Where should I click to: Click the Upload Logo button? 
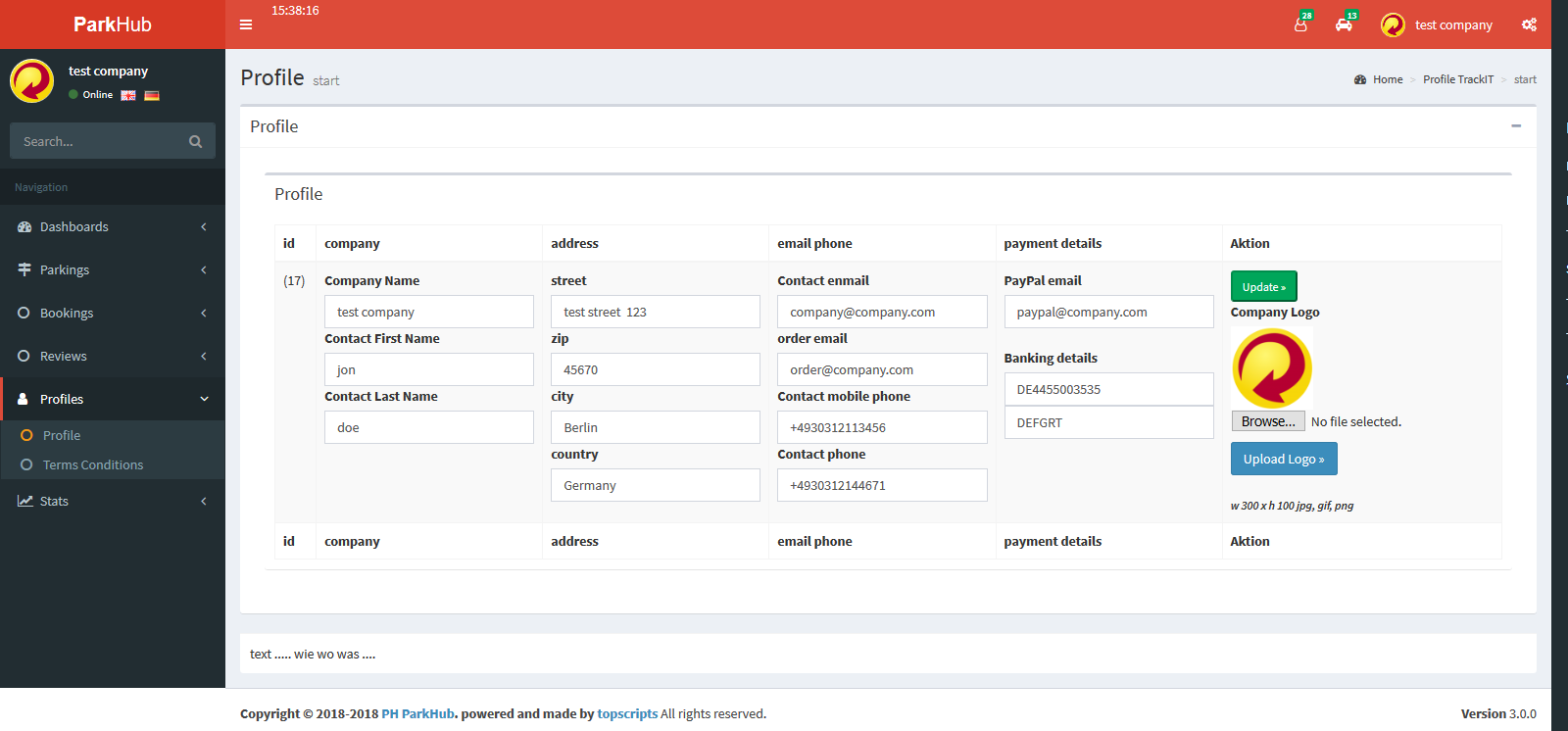pos(1284,459)
